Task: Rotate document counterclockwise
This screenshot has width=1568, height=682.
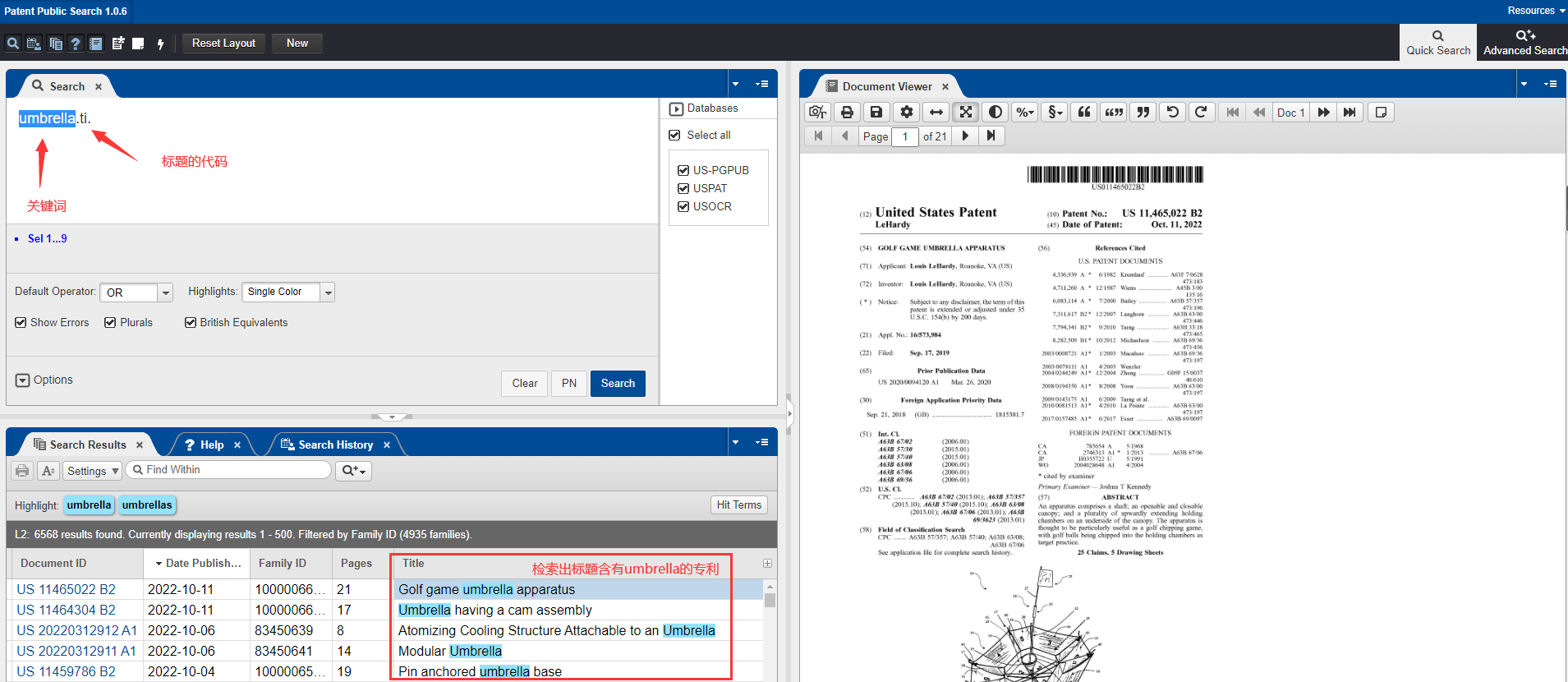Action: point(1172,113)
